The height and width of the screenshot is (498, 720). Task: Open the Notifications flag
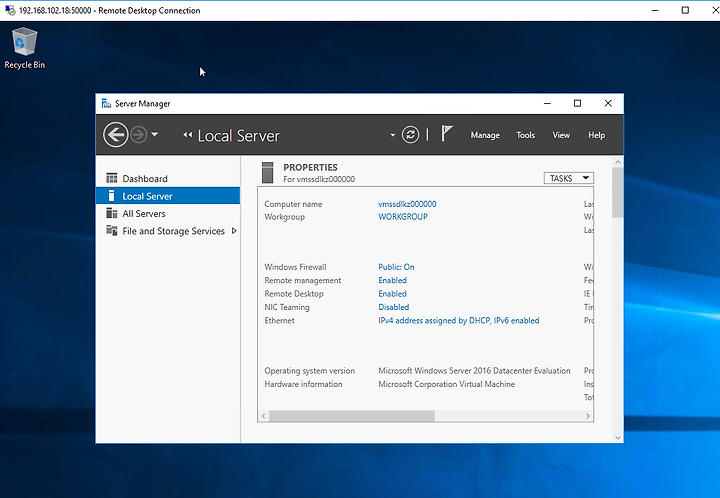(447, 134)
